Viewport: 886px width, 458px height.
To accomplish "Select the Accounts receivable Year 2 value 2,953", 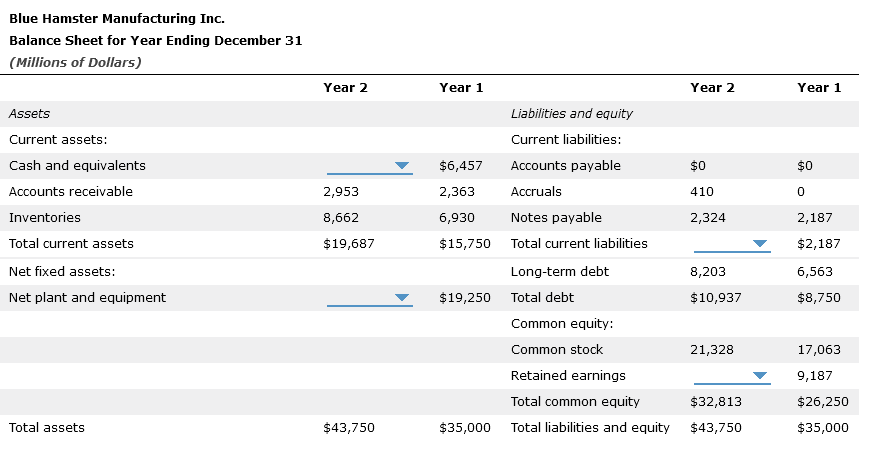I will pos(341,192).
